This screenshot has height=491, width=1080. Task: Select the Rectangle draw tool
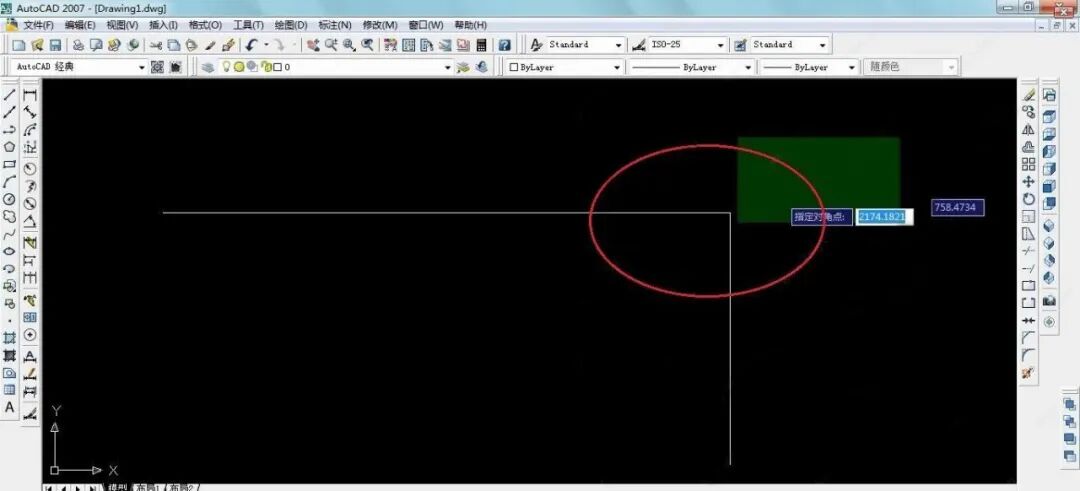(x=10, y=164)
